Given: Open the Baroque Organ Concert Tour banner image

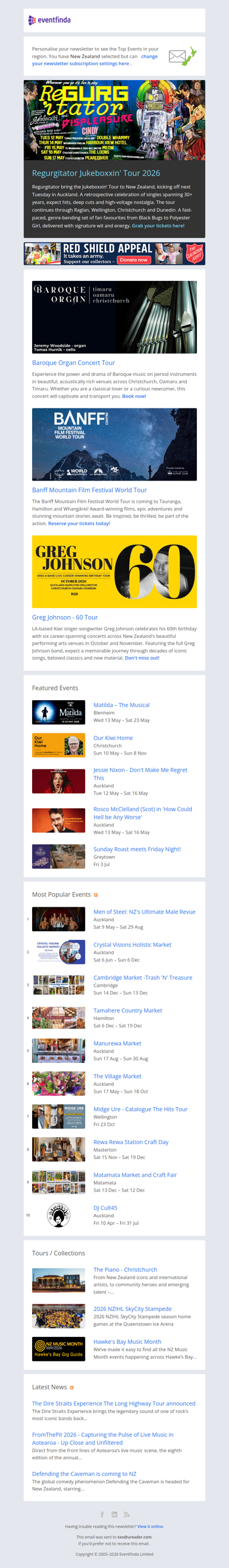Looking at the screenshot, I should [114, 317].
